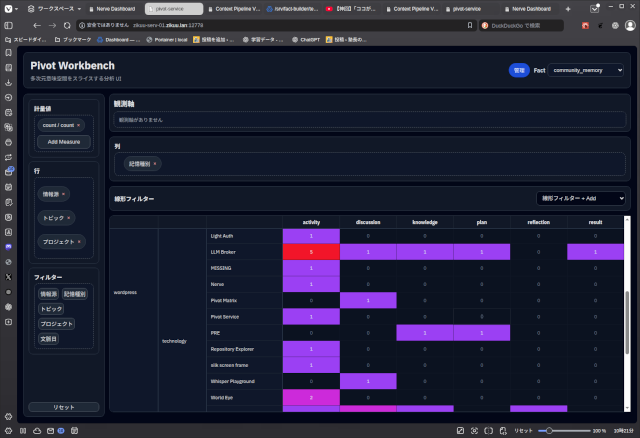Screen dimensions: 640x438
Task: Open a new tab with plus button
Action: (568, 9)
